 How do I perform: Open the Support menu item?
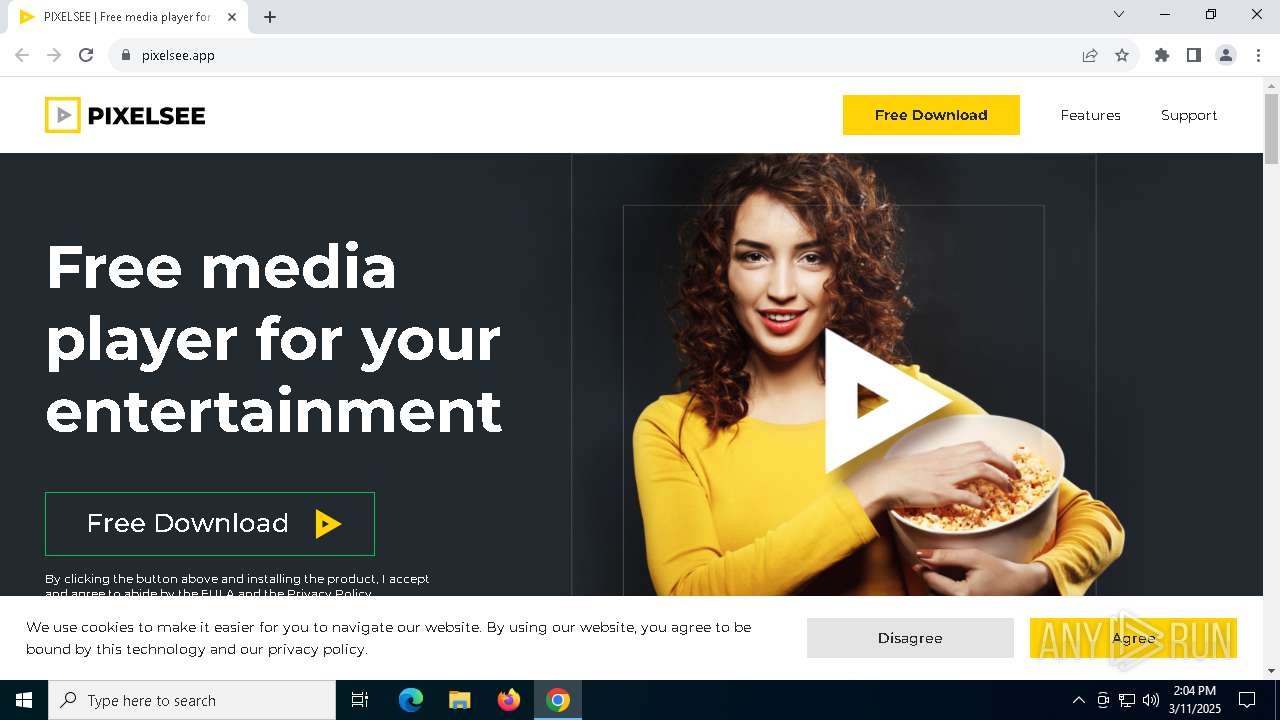point(1189,115)
